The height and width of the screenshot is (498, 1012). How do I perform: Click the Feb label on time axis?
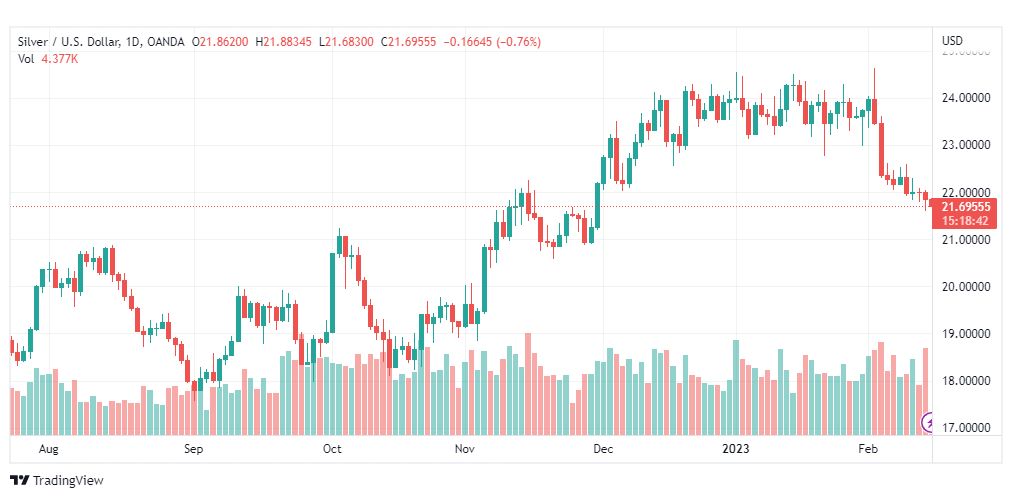[x=867, y=448]
